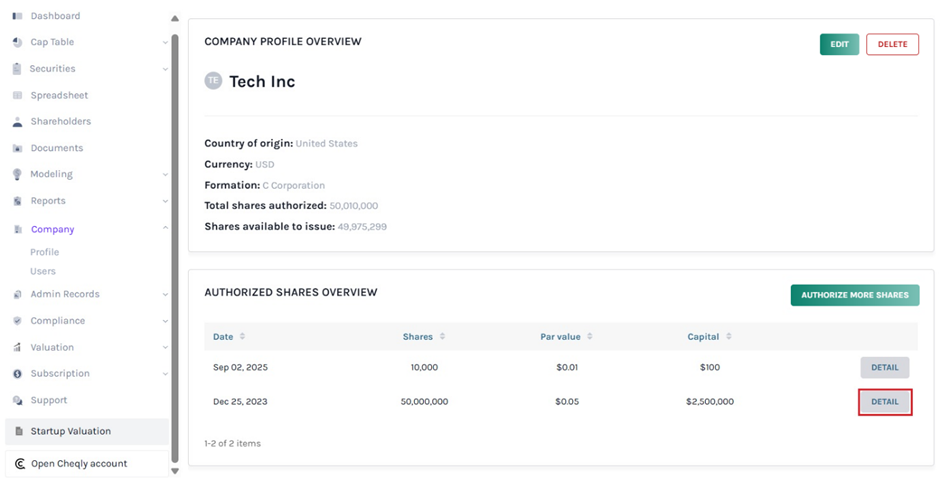Open the Profile submenu item

point(44,252)
